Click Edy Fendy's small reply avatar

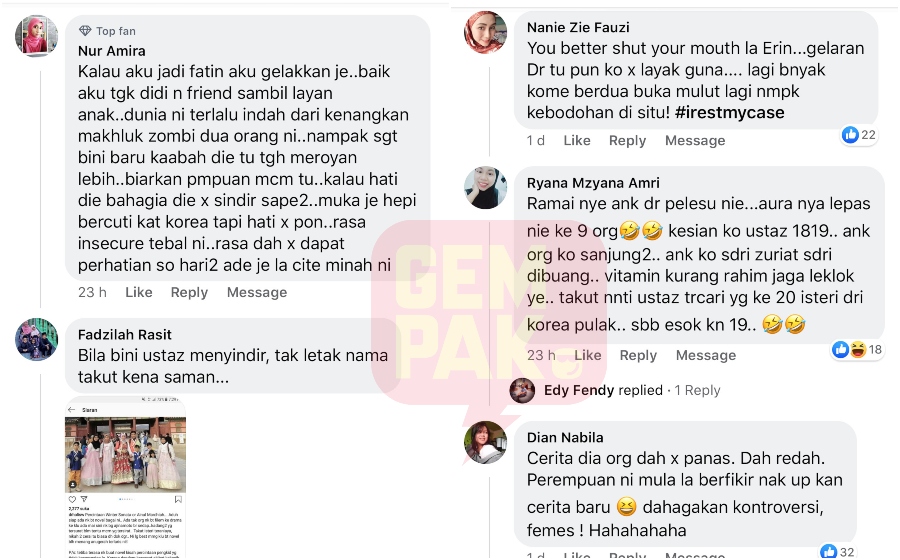[x=522, y=391]
